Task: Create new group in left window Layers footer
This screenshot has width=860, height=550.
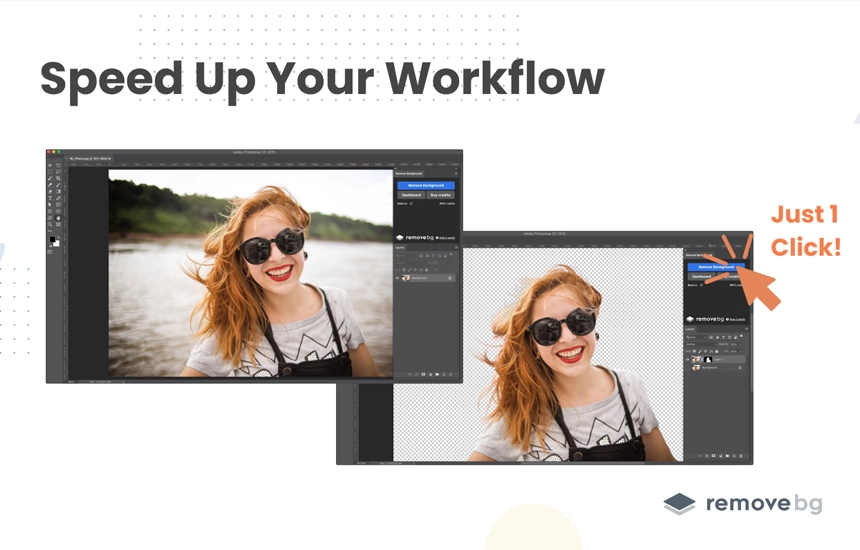Action: 437,375
